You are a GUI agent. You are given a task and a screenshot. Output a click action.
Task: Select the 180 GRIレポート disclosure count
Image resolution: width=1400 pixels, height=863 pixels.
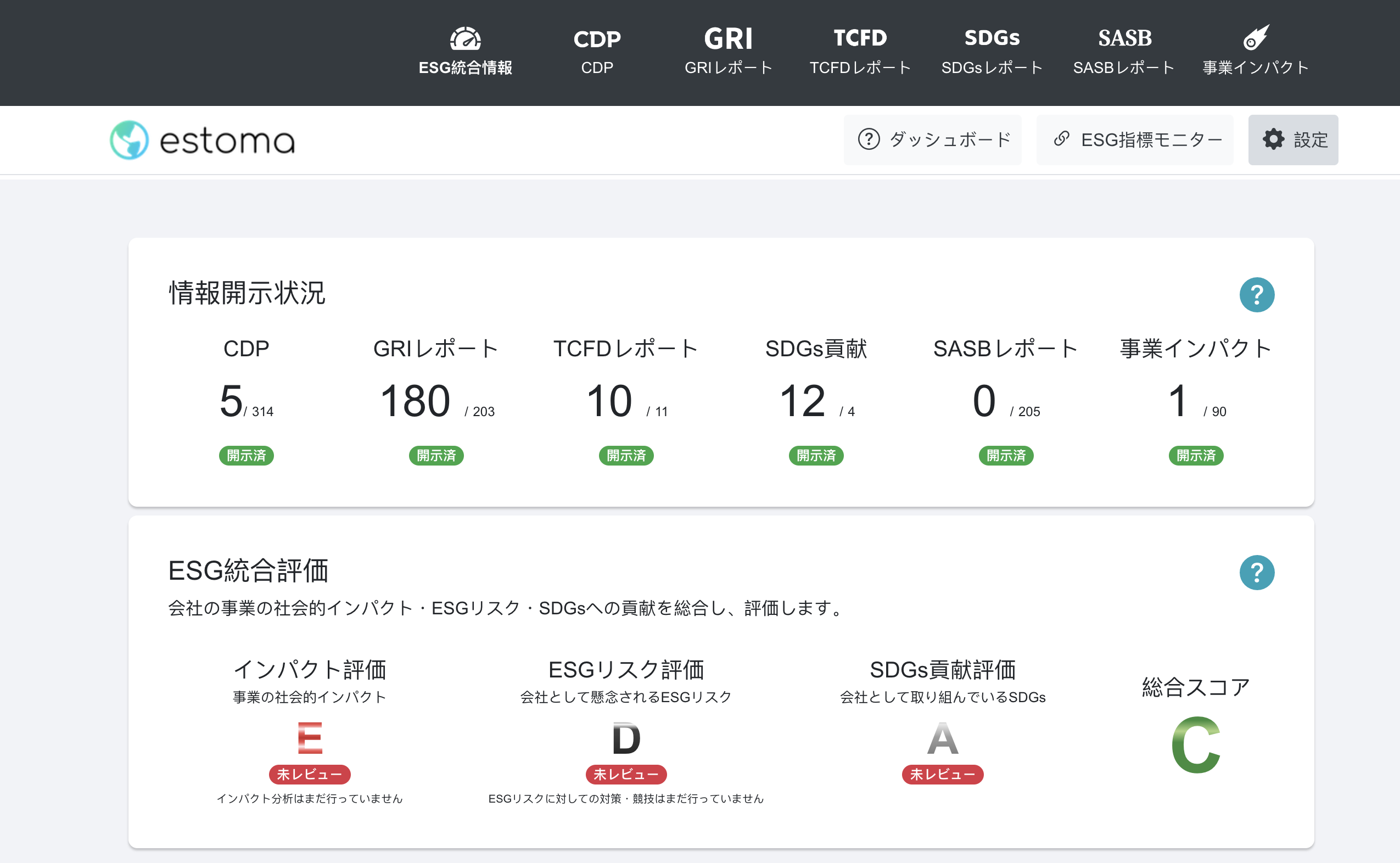[x=416, y=401]
